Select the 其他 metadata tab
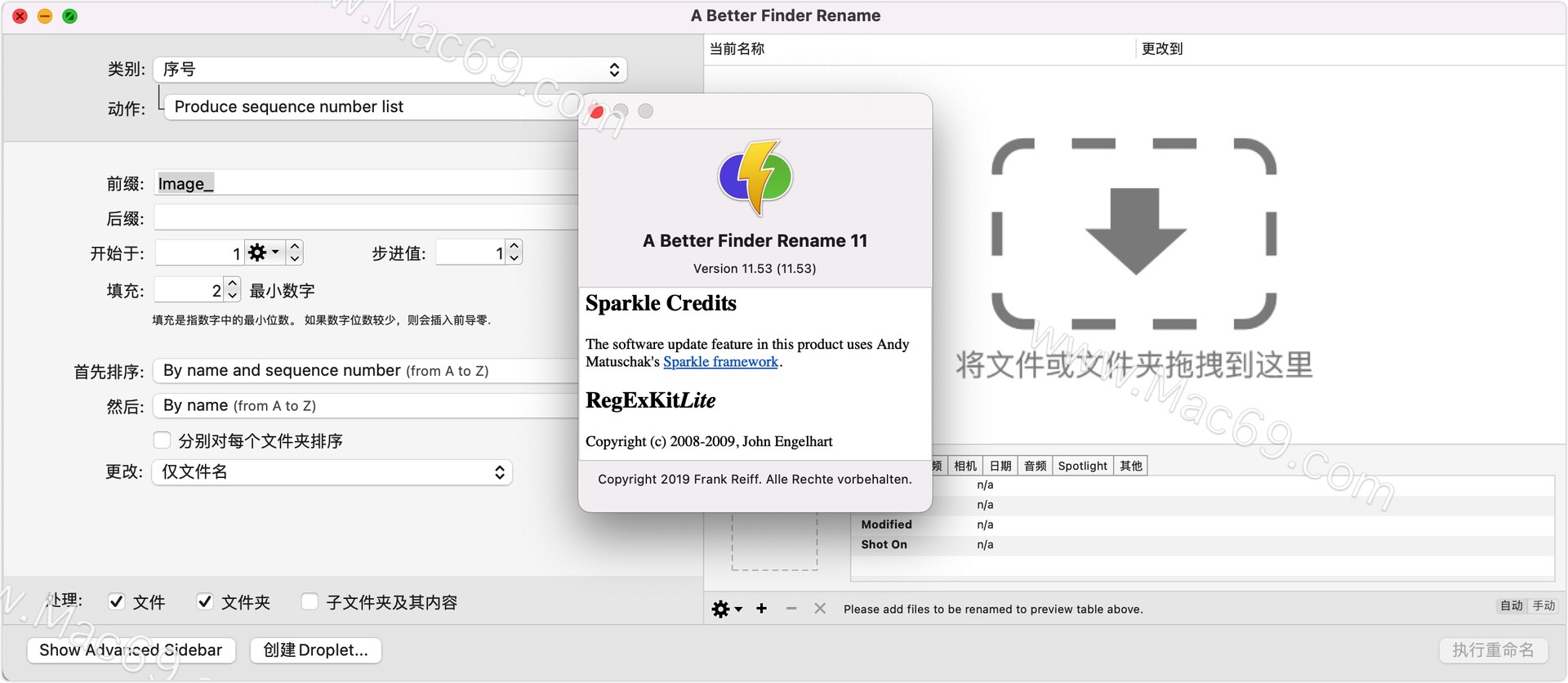This screenshot has width=1568, height=683. 1131,466
